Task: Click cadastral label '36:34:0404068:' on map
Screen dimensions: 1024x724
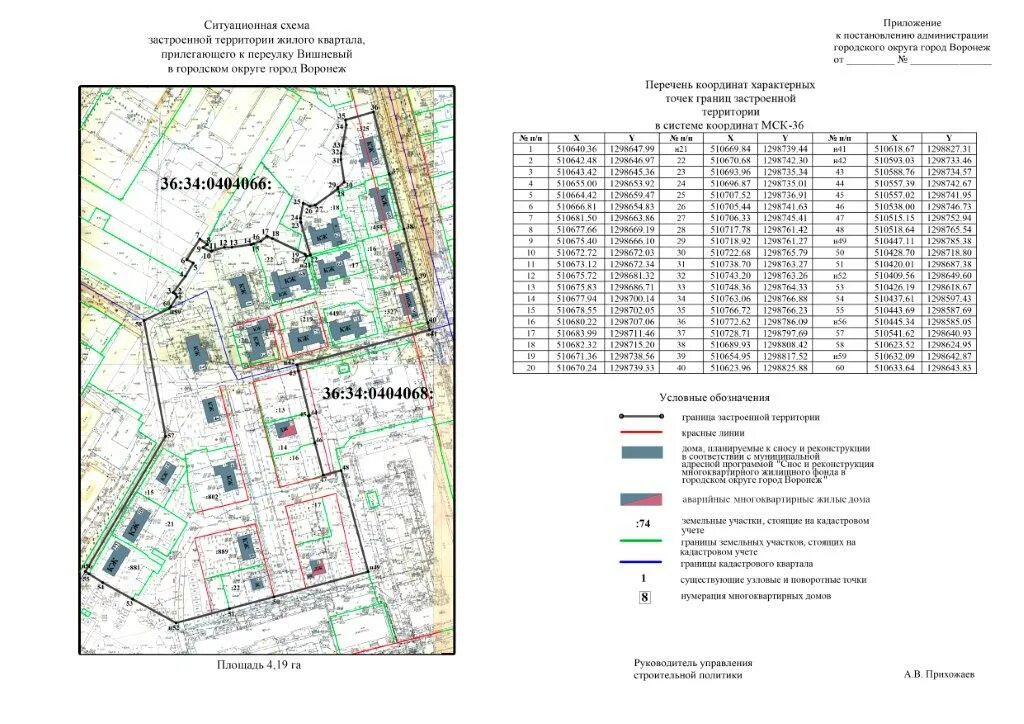Action: point(378,394)
